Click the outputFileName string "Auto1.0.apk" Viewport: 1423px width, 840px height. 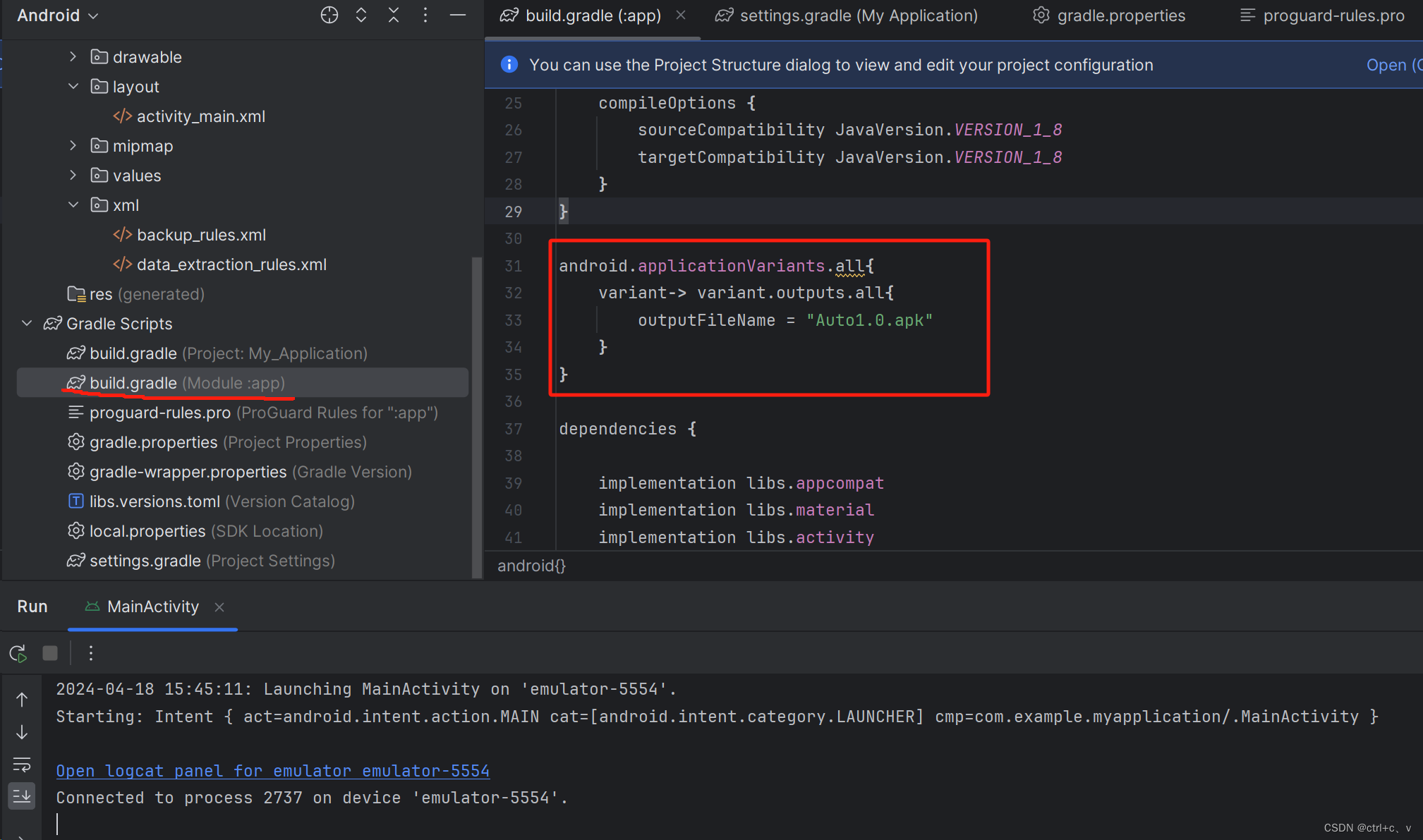869,320
